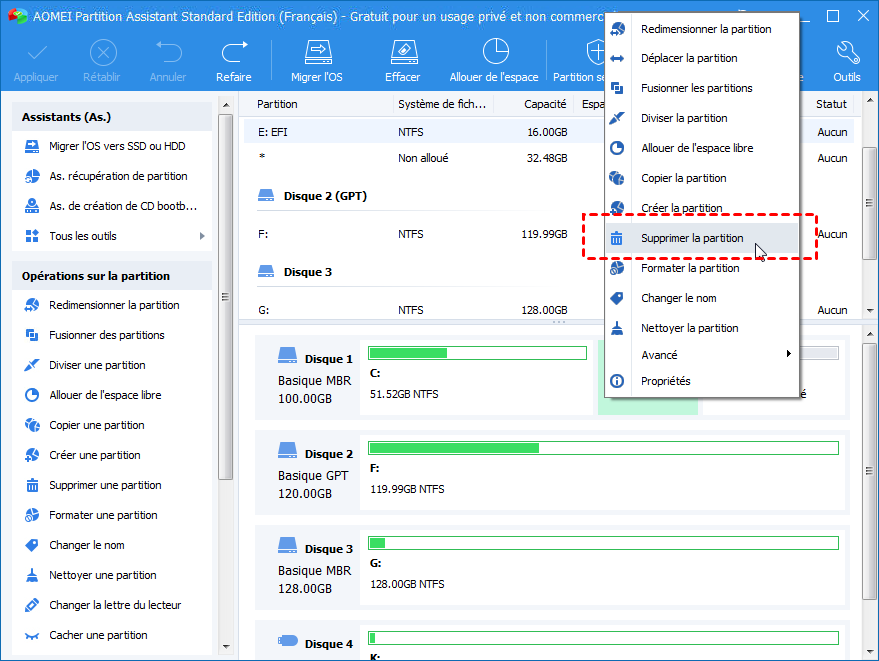Select Supprimer la partition in context menu

702,238
